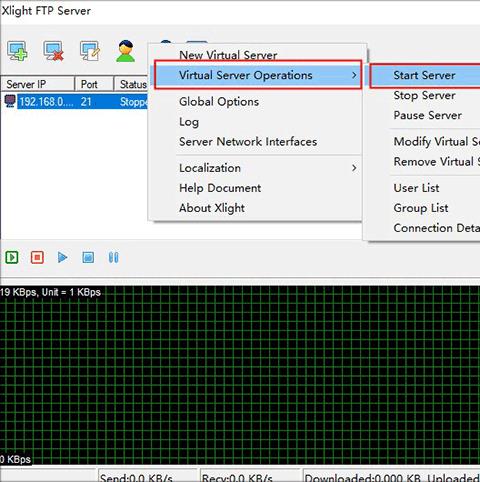Open Group List from submenu
Image resolution: width=480 pixels, height=482 pixels.
point(421,208)
